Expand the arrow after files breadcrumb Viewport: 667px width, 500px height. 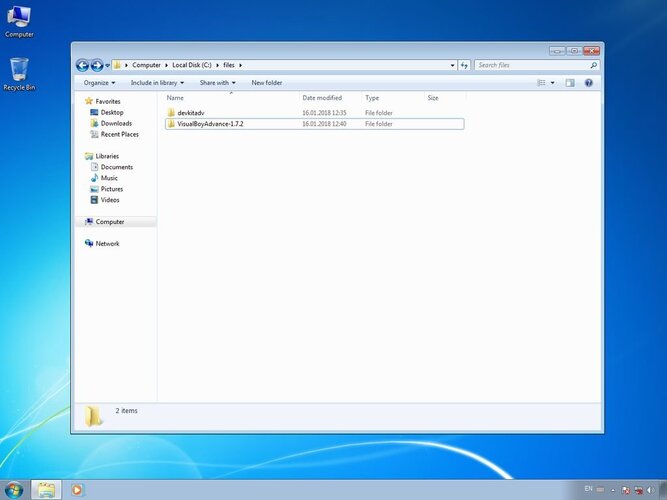240,65
